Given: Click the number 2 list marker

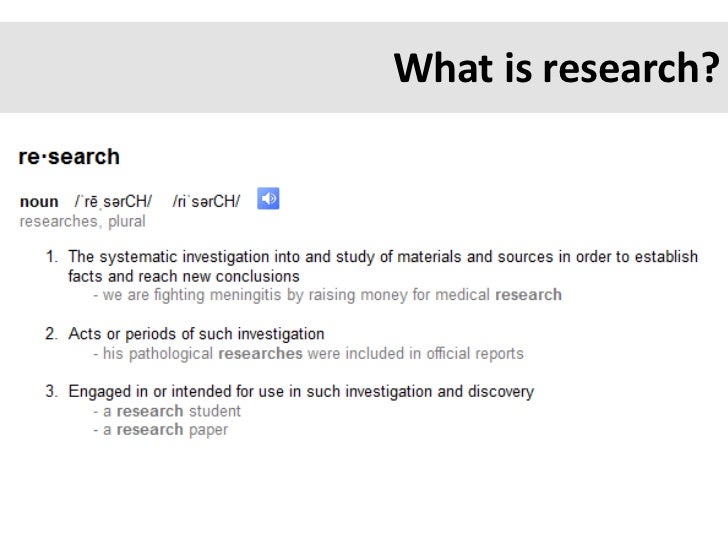Looking at the screenshot, I should [x=52, y=334].
